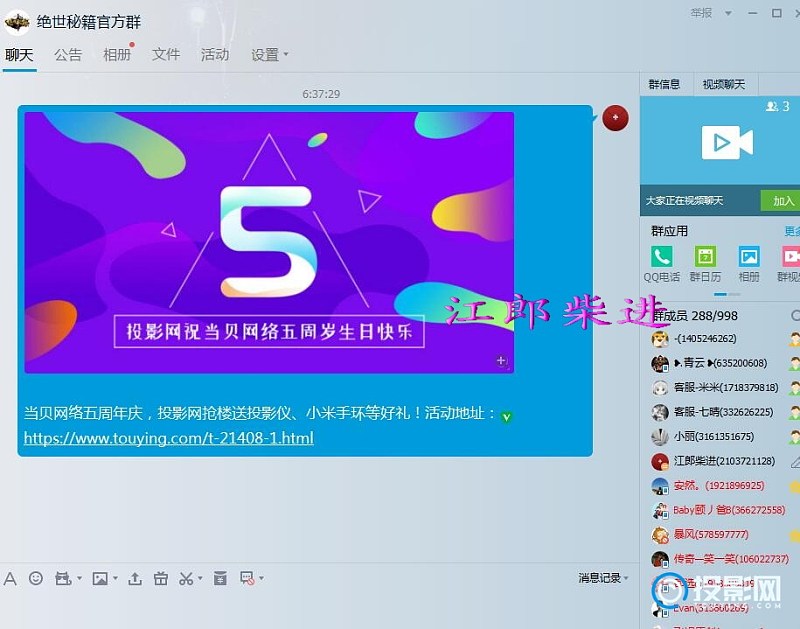
Task: Open dropdown arrow next to 举报
Action: (x=728, y=13)
